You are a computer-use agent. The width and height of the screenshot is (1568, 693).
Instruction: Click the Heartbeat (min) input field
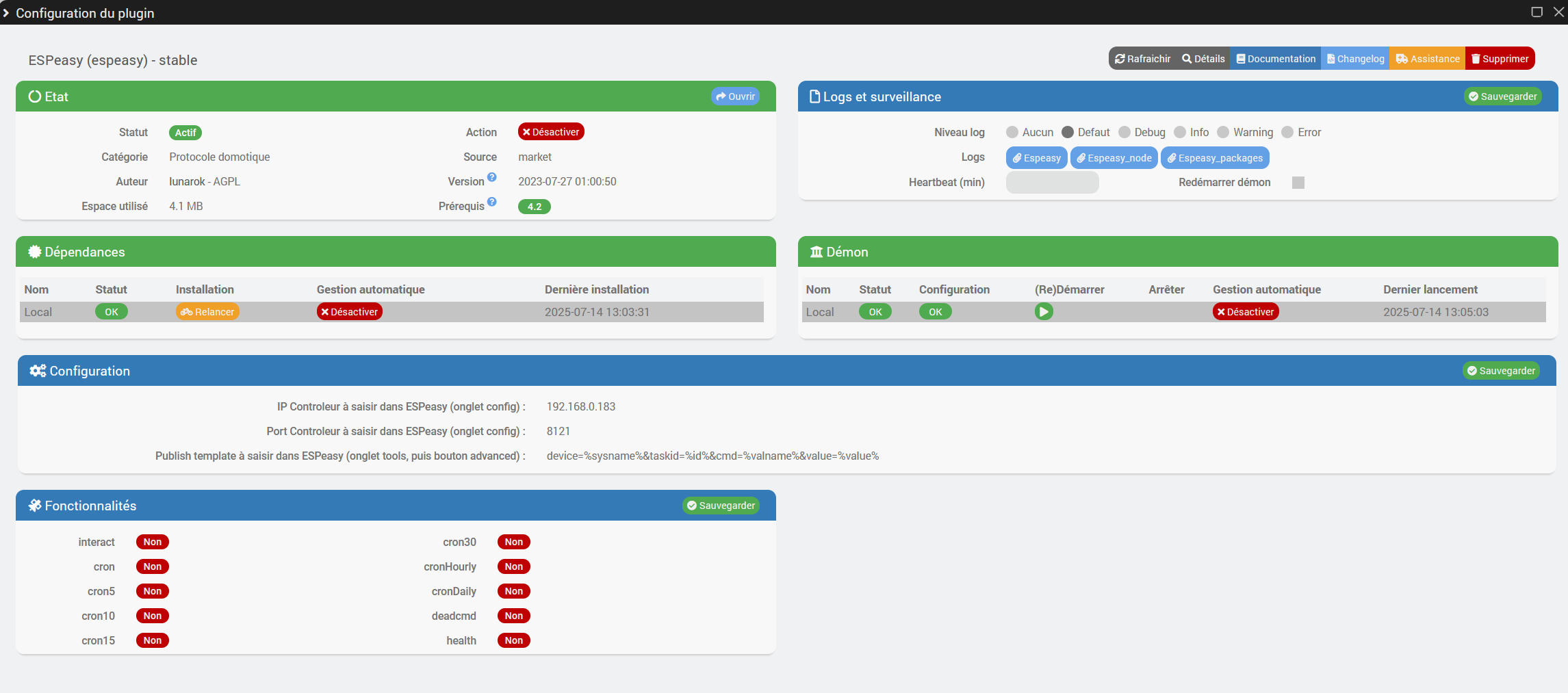point(1053,183)
